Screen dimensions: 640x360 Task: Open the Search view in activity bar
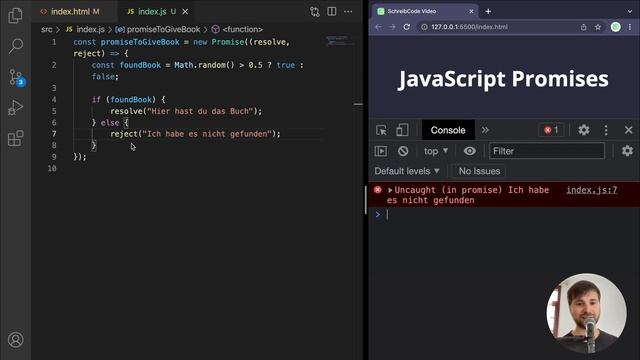coord(16,46)
